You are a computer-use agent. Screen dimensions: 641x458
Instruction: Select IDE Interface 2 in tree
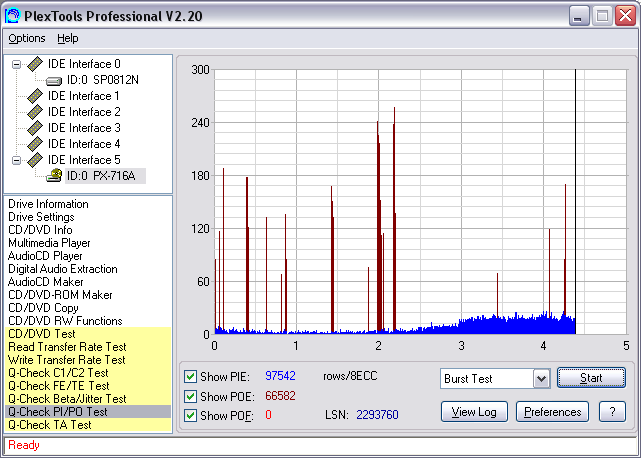tap(84, 112)
